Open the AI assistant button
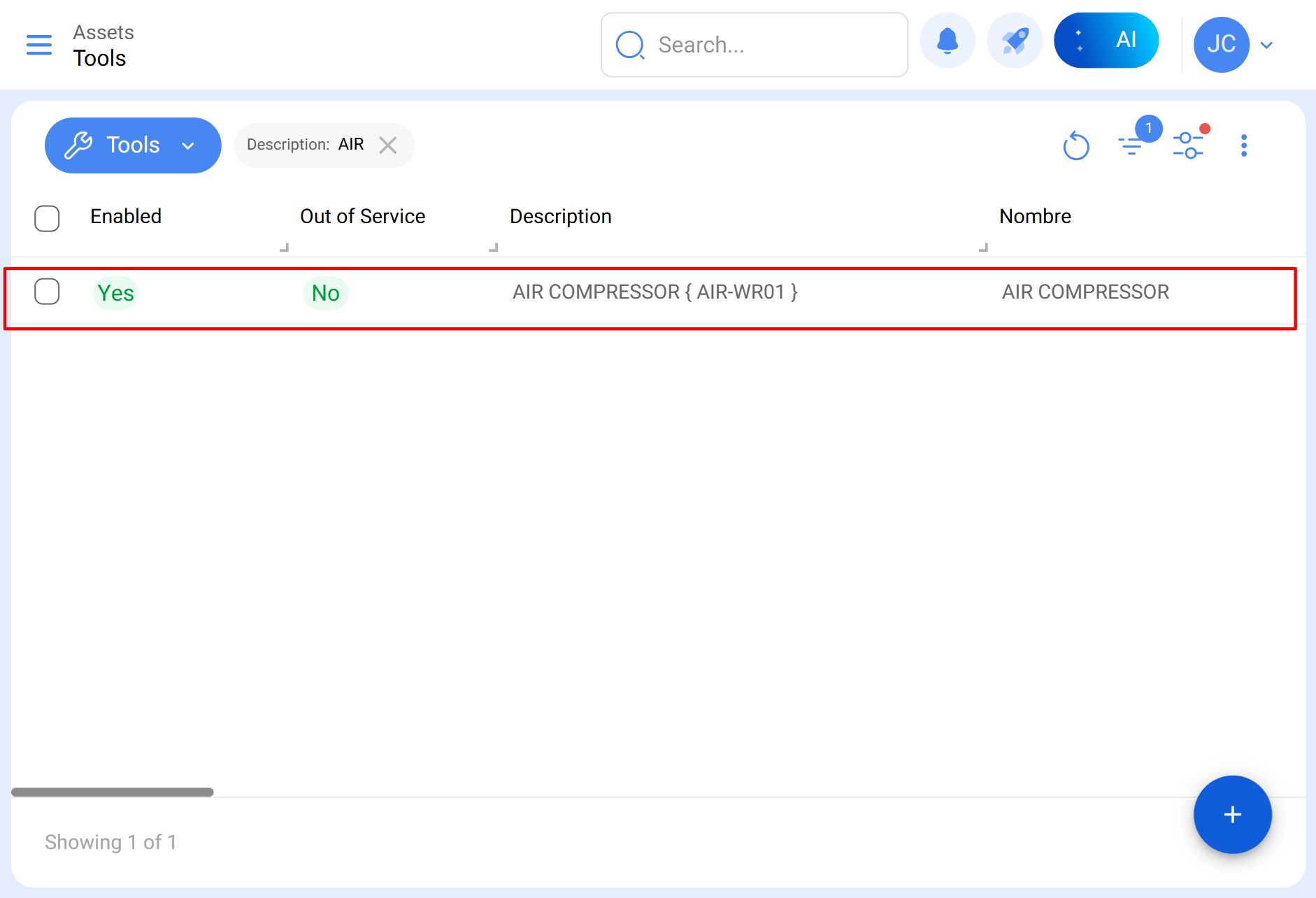The height and width of the screenshot is (898, 1316). (x=1106, y=41)
